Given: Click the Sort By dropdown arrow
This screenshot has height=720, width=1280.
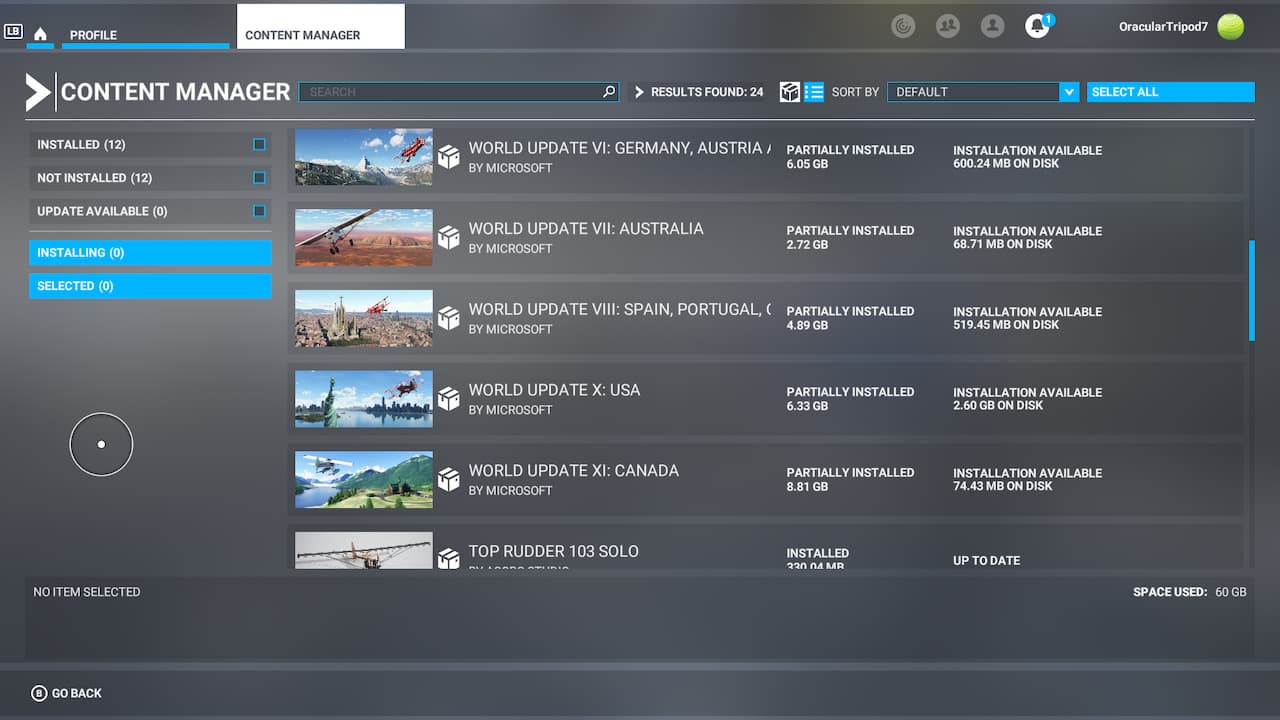Looking at the screenshot, I should pyautogui.click(x=1070, y=92).
